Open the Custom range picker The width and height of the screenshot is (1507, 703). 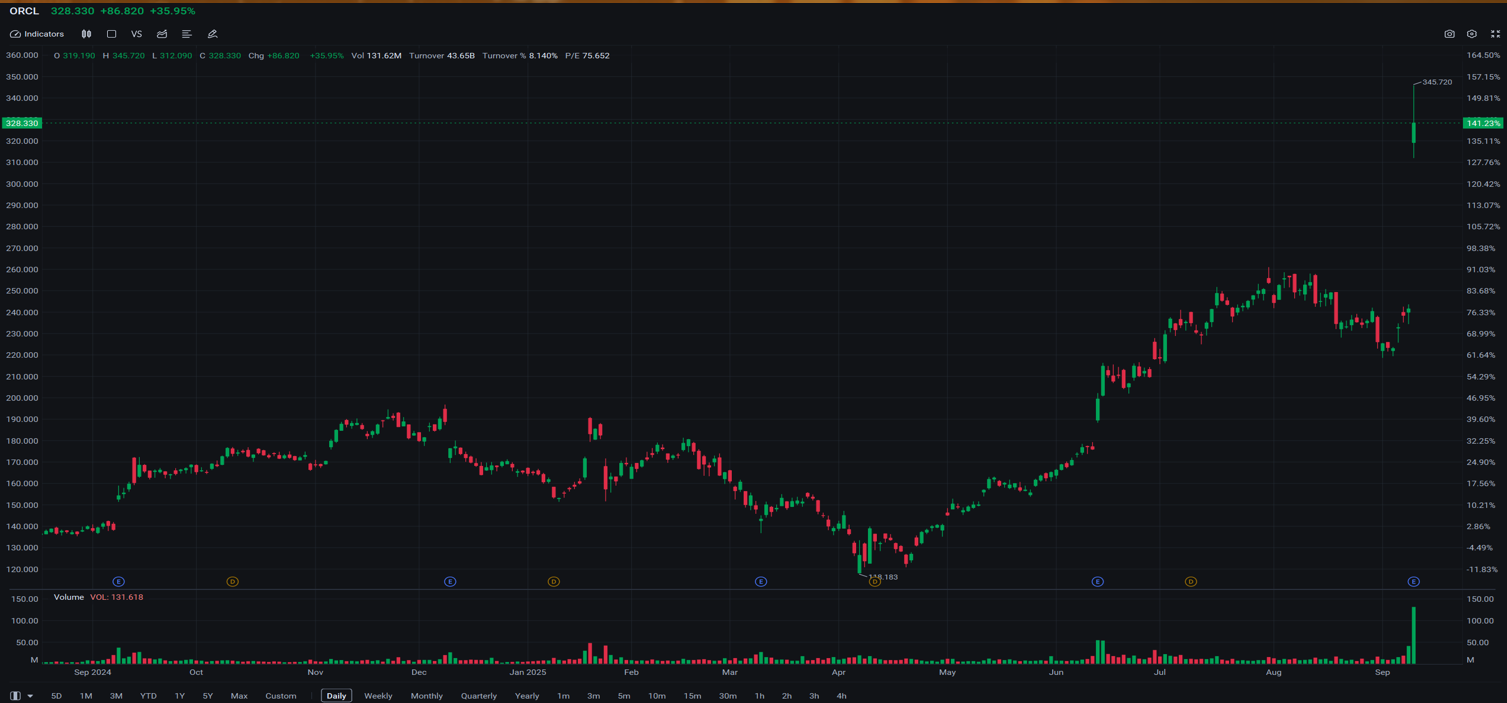pos(281,696)
